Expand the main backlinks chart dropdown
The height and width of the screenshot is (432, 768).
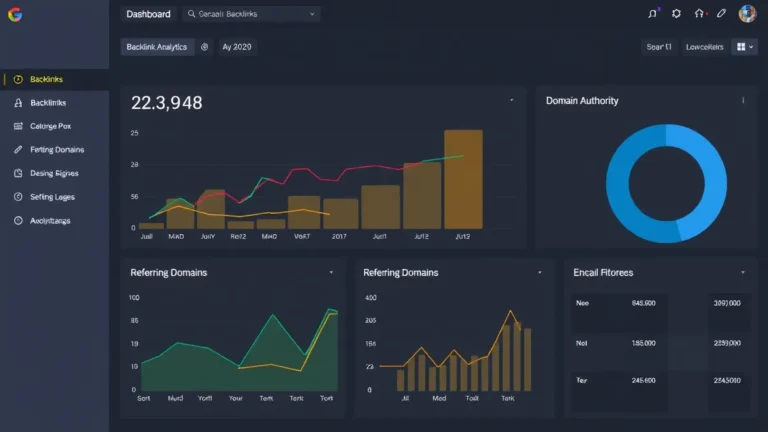(x=511, y=101)
